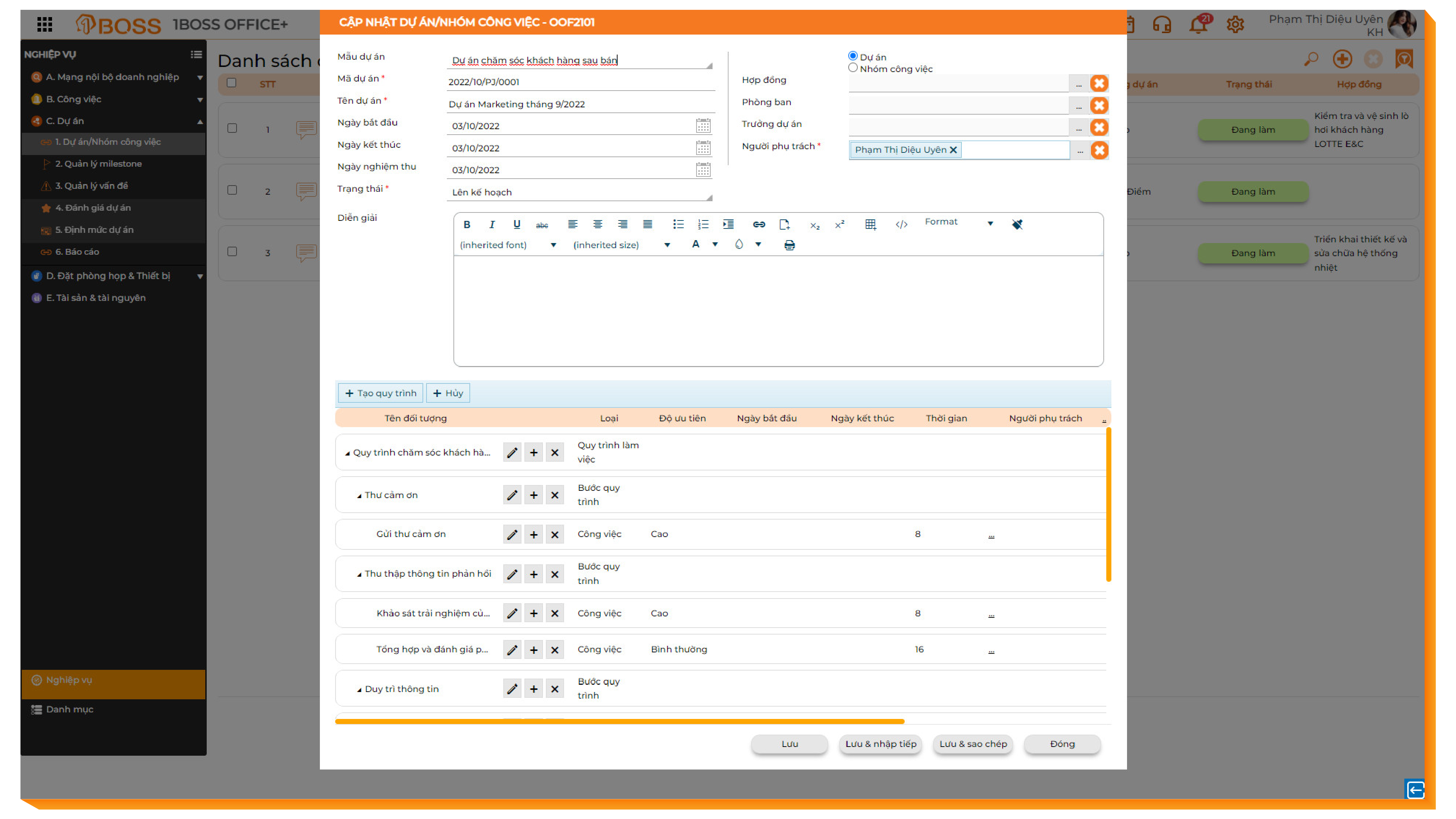Image resolution: width=1456 pixels, height=819 pixels.
Task: Delete the Thư cảm ơn step
Action: (x=555, y=495)
